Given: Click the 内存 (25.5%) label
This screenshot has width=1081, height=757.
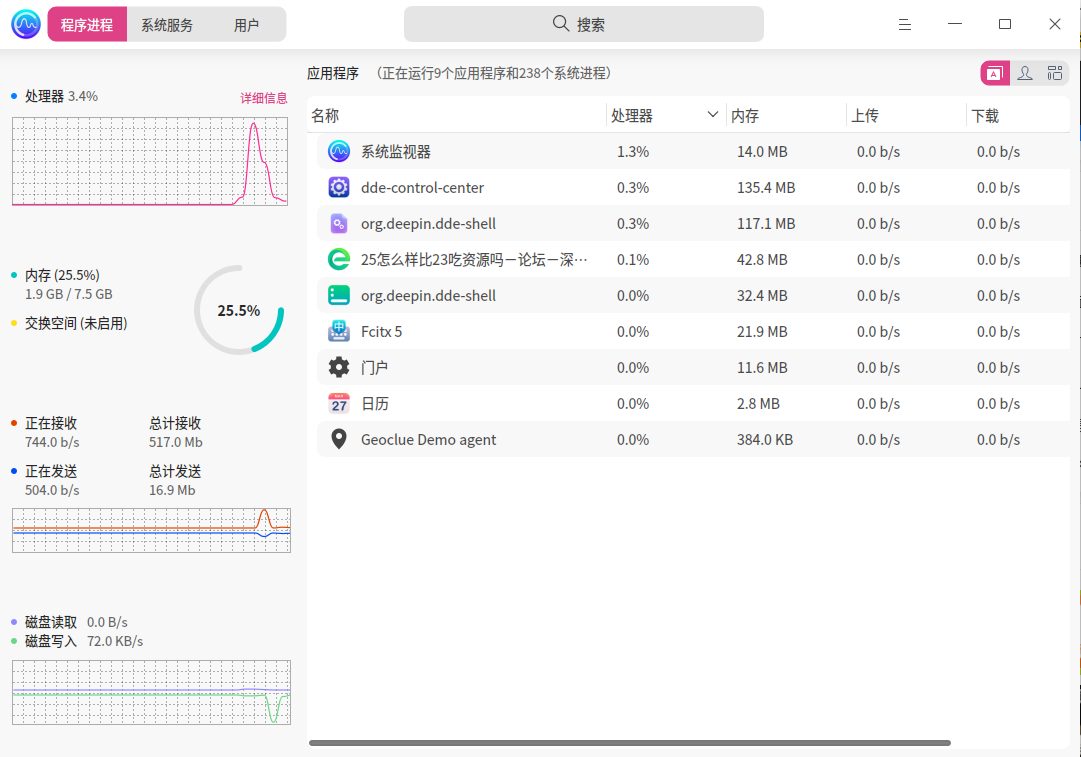Looking at the screenshot, I should [62, 275].
